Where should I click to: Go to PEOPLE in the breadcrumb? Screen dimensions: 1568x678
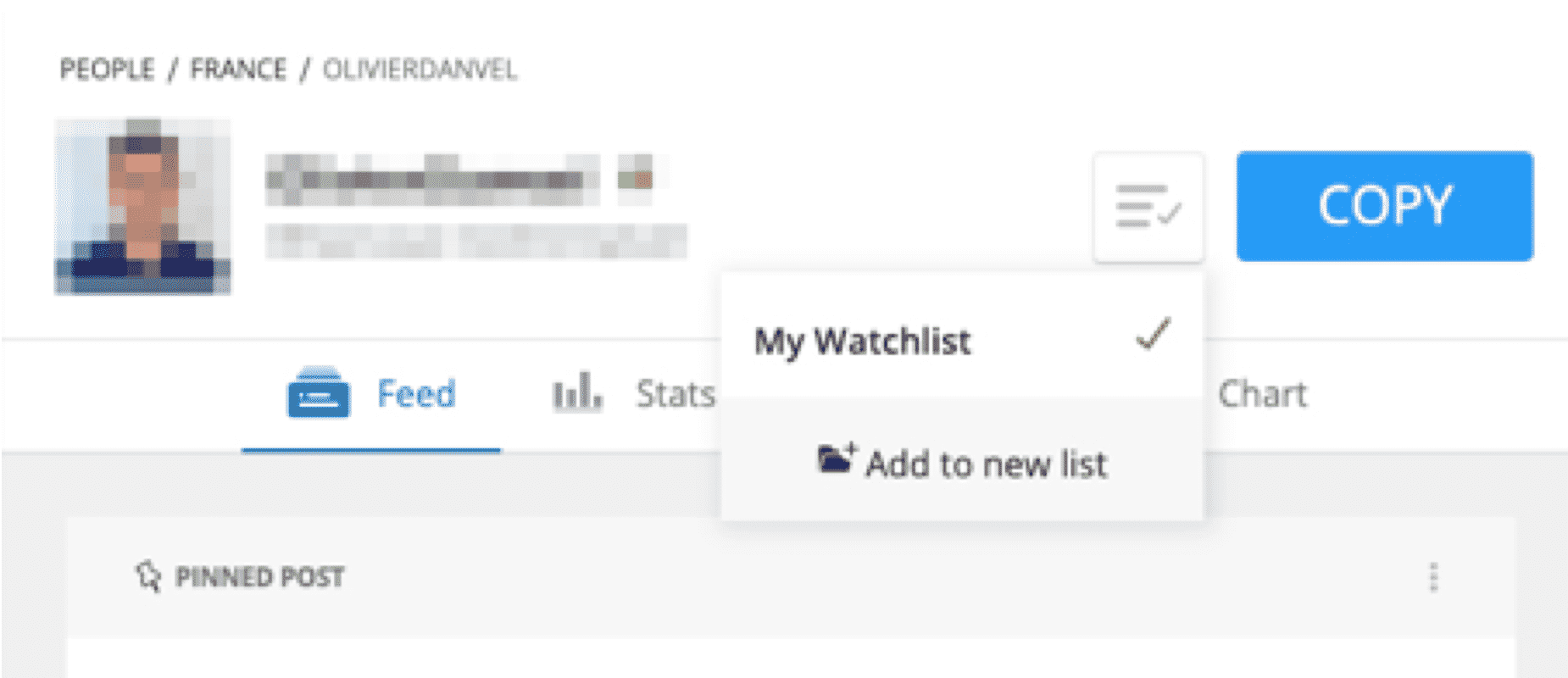[107, 69]
